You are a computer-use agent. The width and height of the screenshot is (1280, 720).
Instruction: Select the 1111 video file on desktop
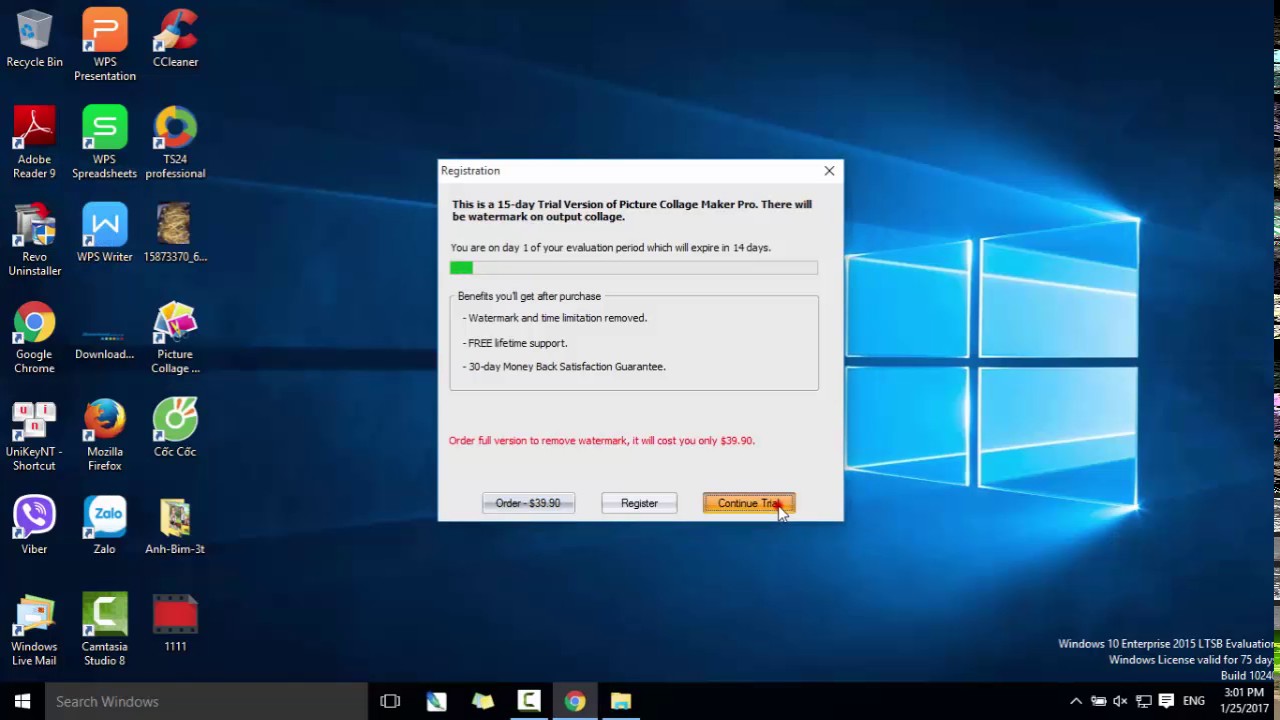coord(175,623)
